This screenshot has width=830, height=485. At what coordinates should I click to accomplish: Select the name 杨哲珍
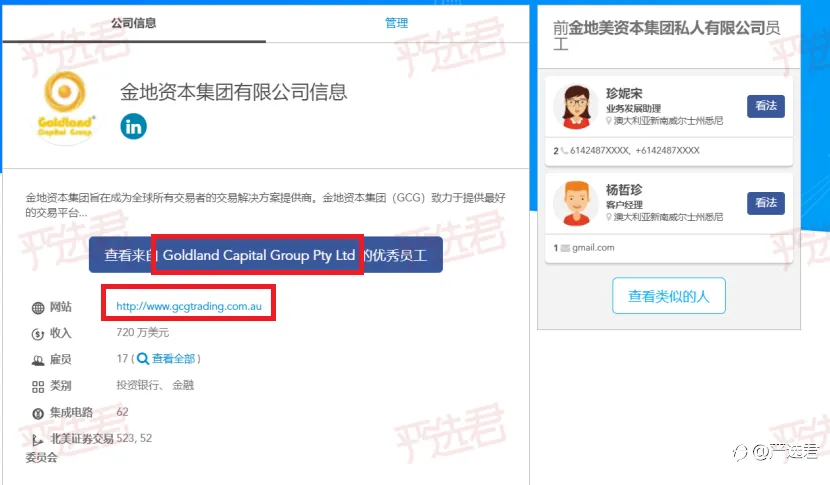coord(624,190)
